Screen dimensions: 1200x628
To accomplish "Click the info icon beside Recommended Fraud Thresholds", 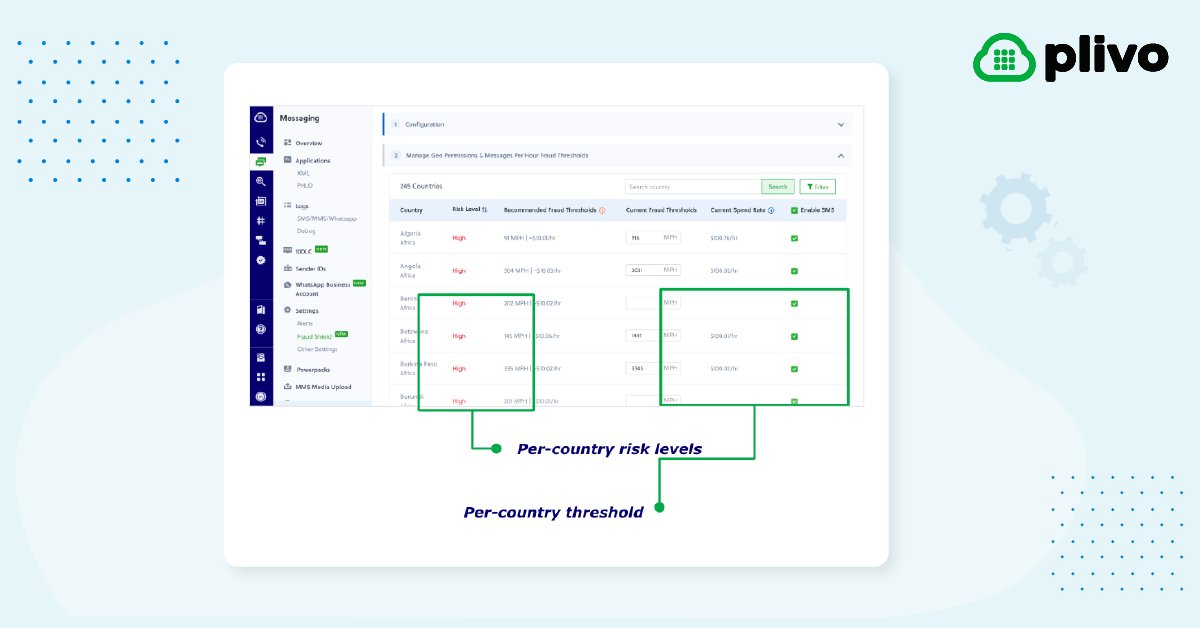I will tap(602, 210).
